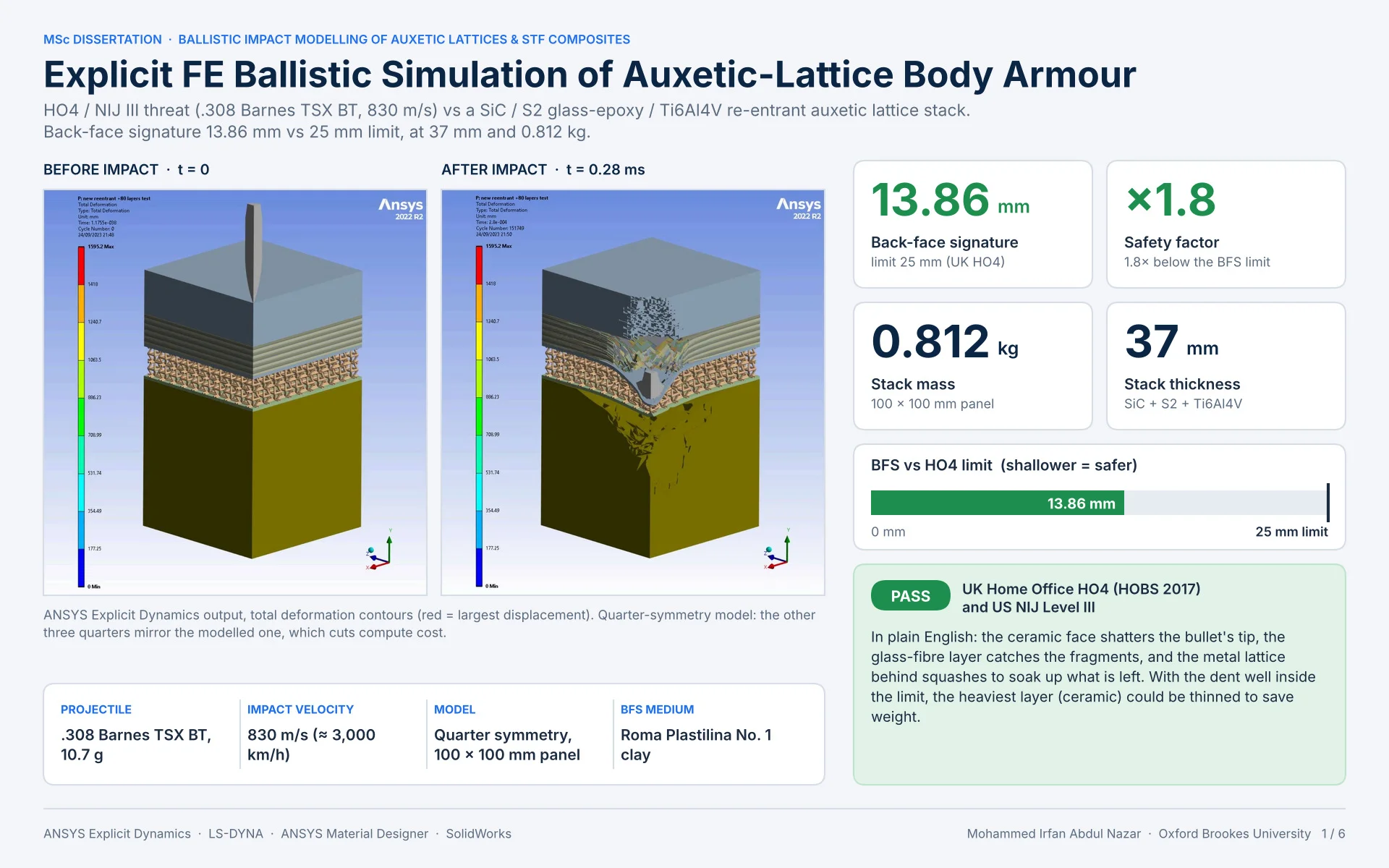Image resolution: width=1389 pixels, height=868 pixels.
Task: Click the Ansys logo in Before Impact image
Action: pos(401,208)
